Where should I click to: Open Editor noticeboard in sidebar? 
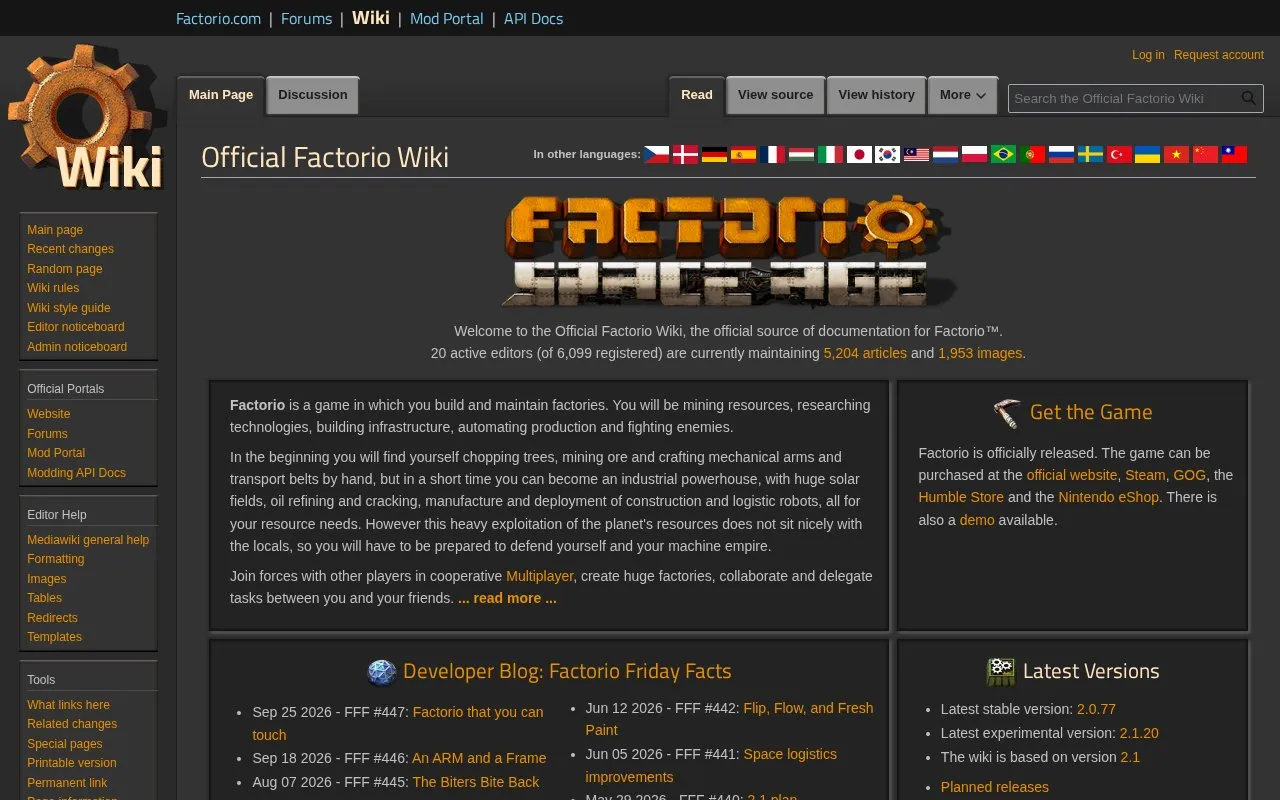point(76,327)
